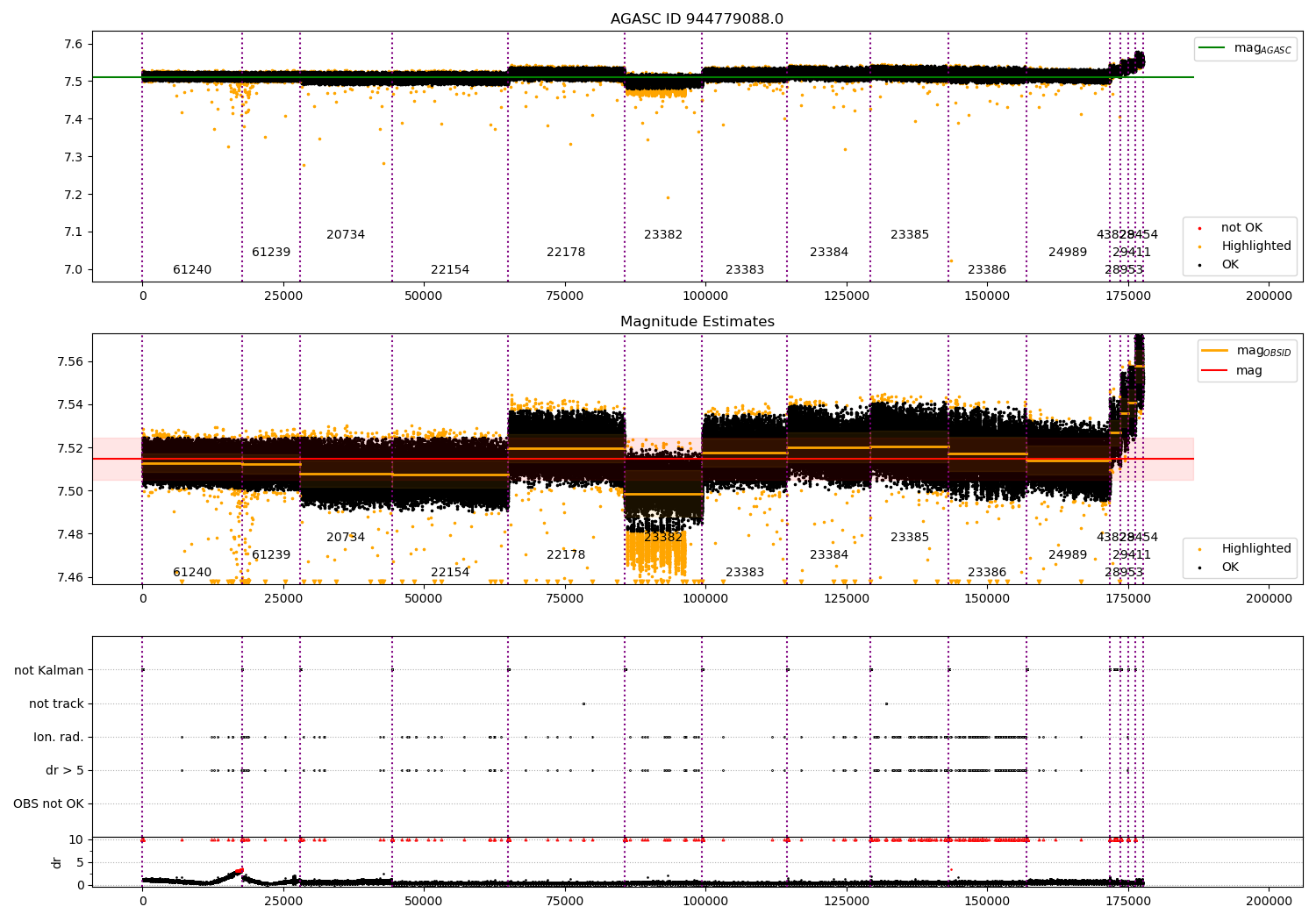Click the 'Ion. rad.' row label

[59, 737]
